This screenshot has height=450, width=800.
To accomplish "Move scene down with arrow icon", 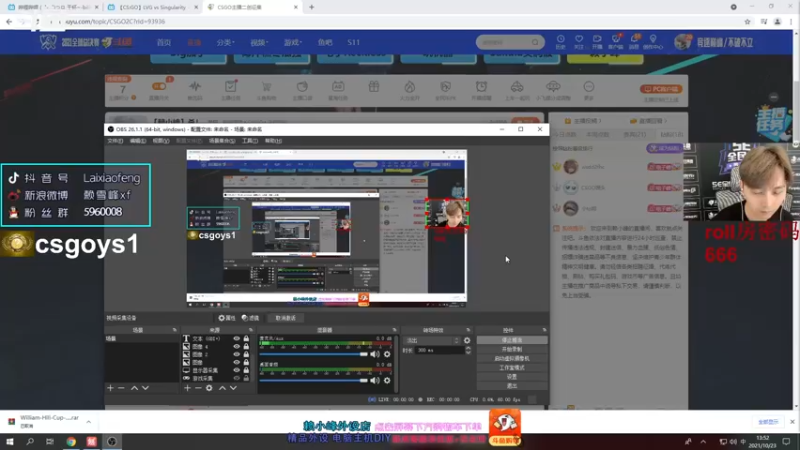I will coord(145,388).
